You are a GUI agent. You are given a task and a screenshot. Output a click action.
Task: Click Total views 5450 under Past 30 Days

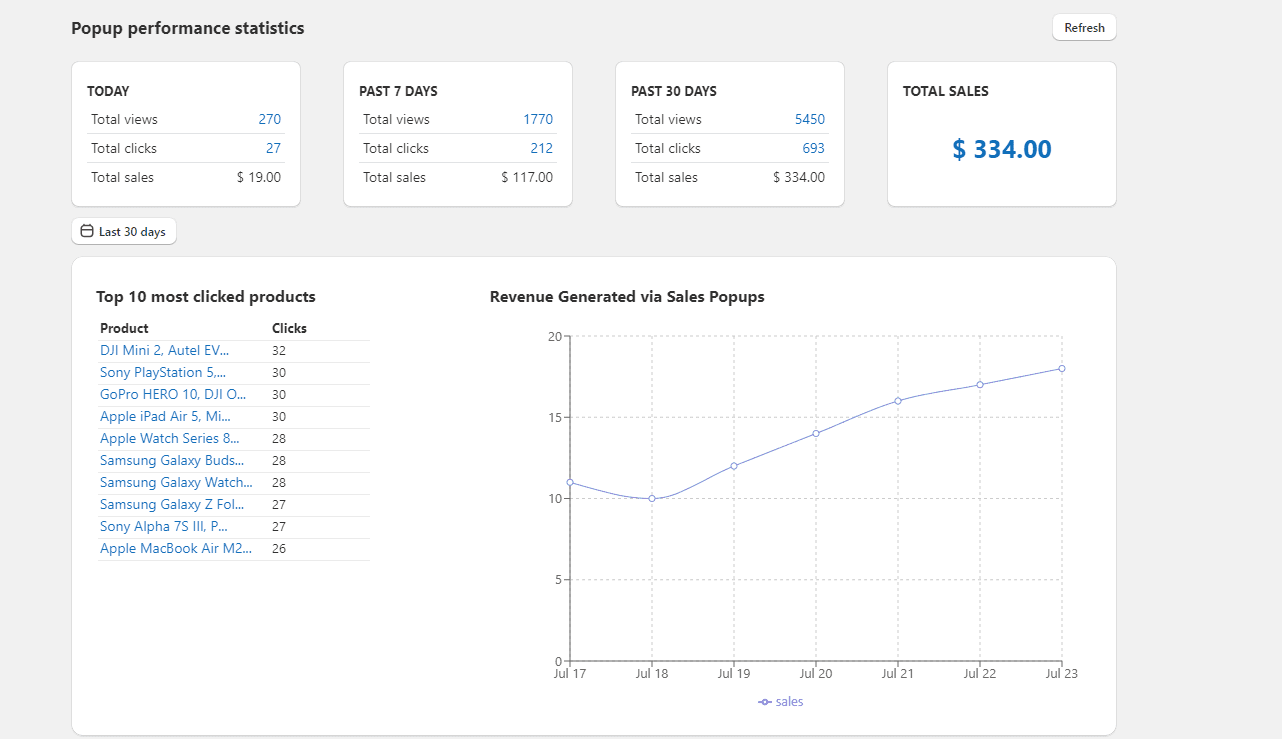pyautogui.click(x=812, y=119)
